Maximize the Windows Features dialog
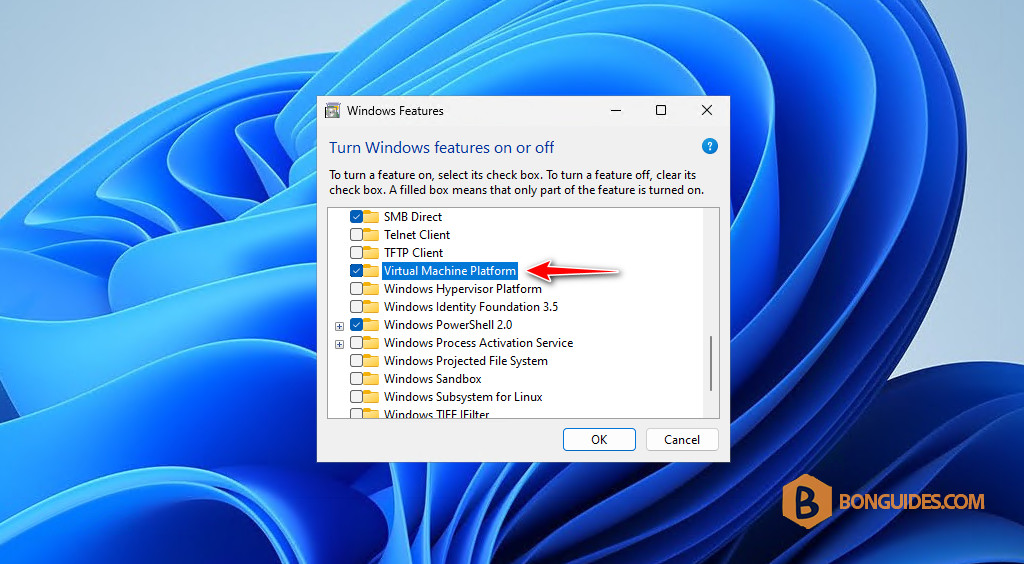The width and height of the screenshot is (1024, 564). pyautogui.click(x=661, y=110)
